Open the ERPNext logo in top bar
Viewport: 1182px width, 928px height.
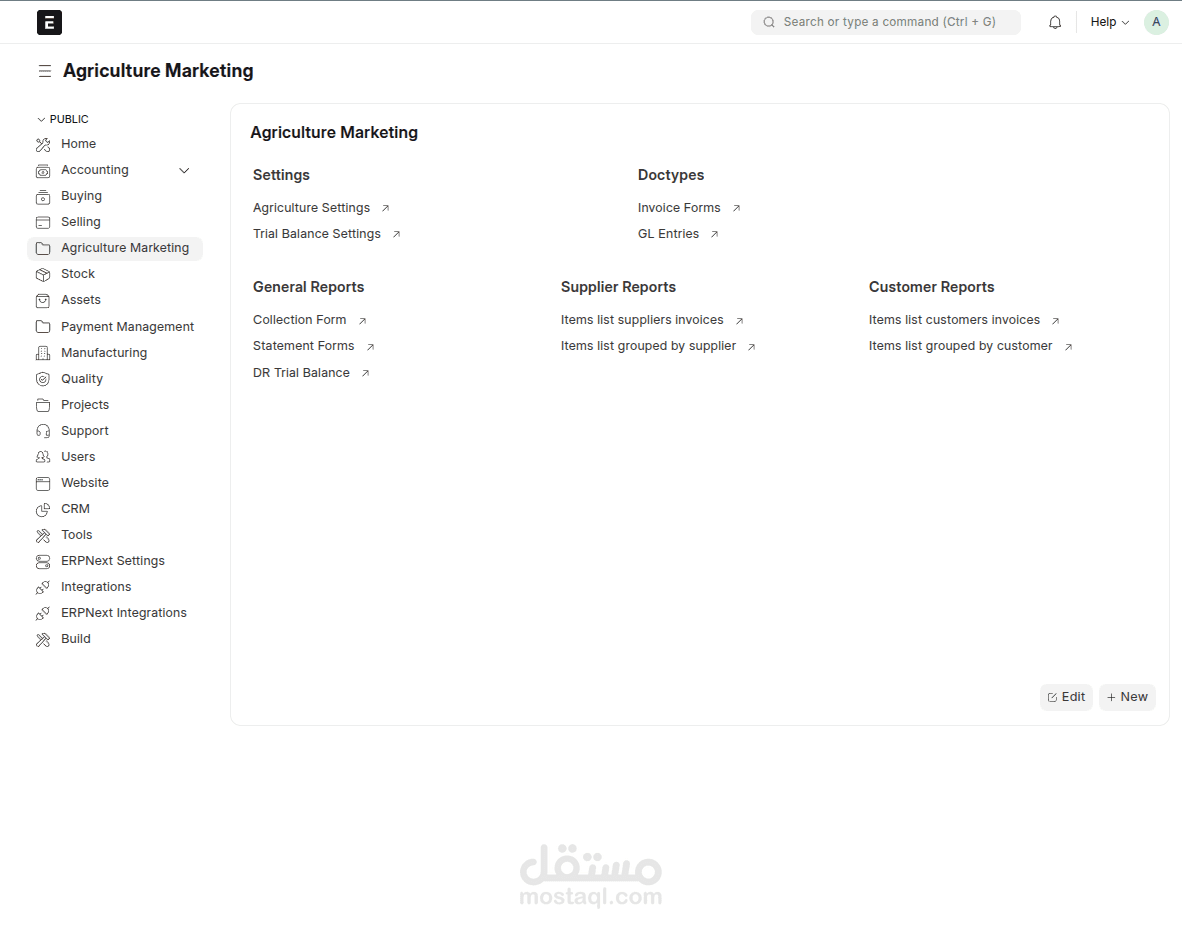coord(49,22)
